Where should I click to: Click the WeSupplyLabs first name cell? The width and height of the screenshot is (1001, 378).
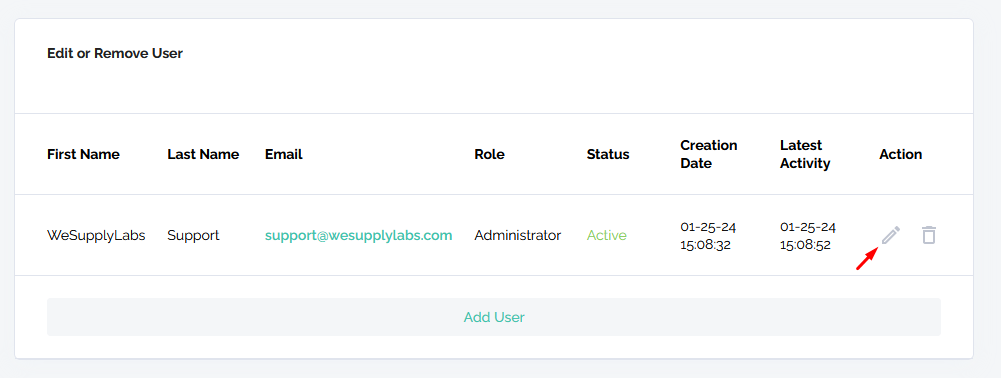point(96,235)
